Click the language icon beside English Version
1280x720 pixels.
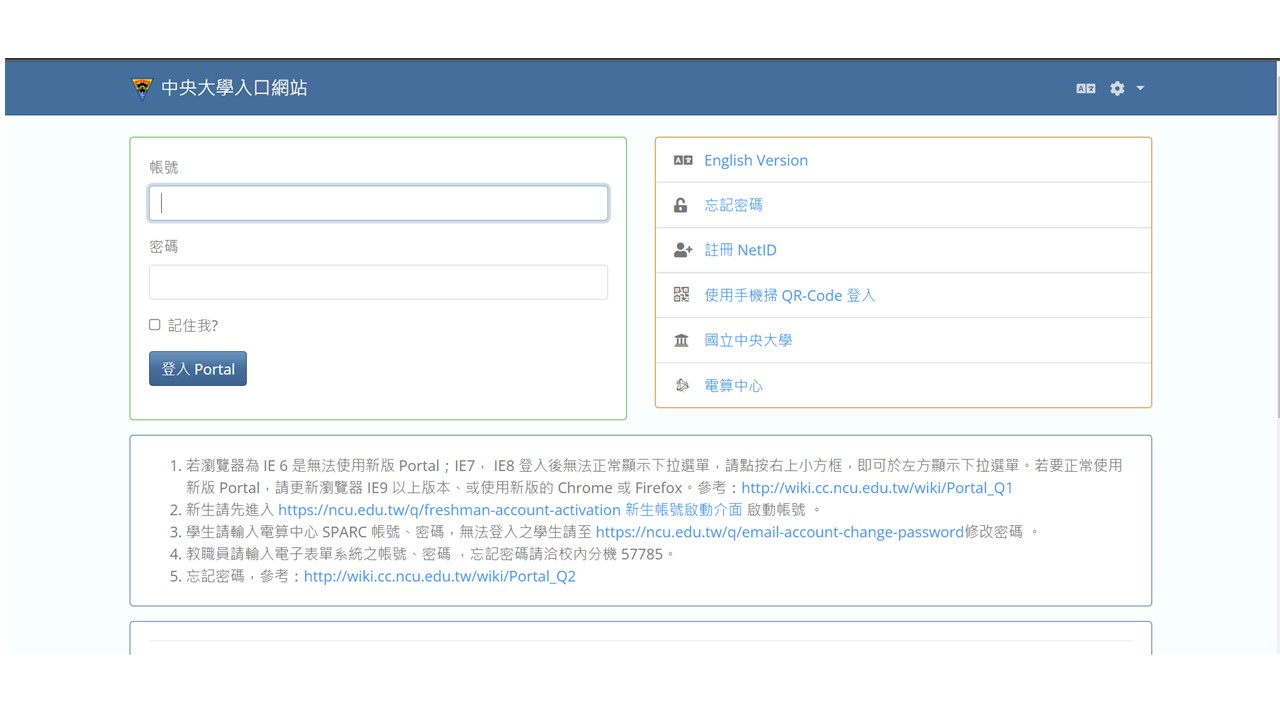click(682, 160)
